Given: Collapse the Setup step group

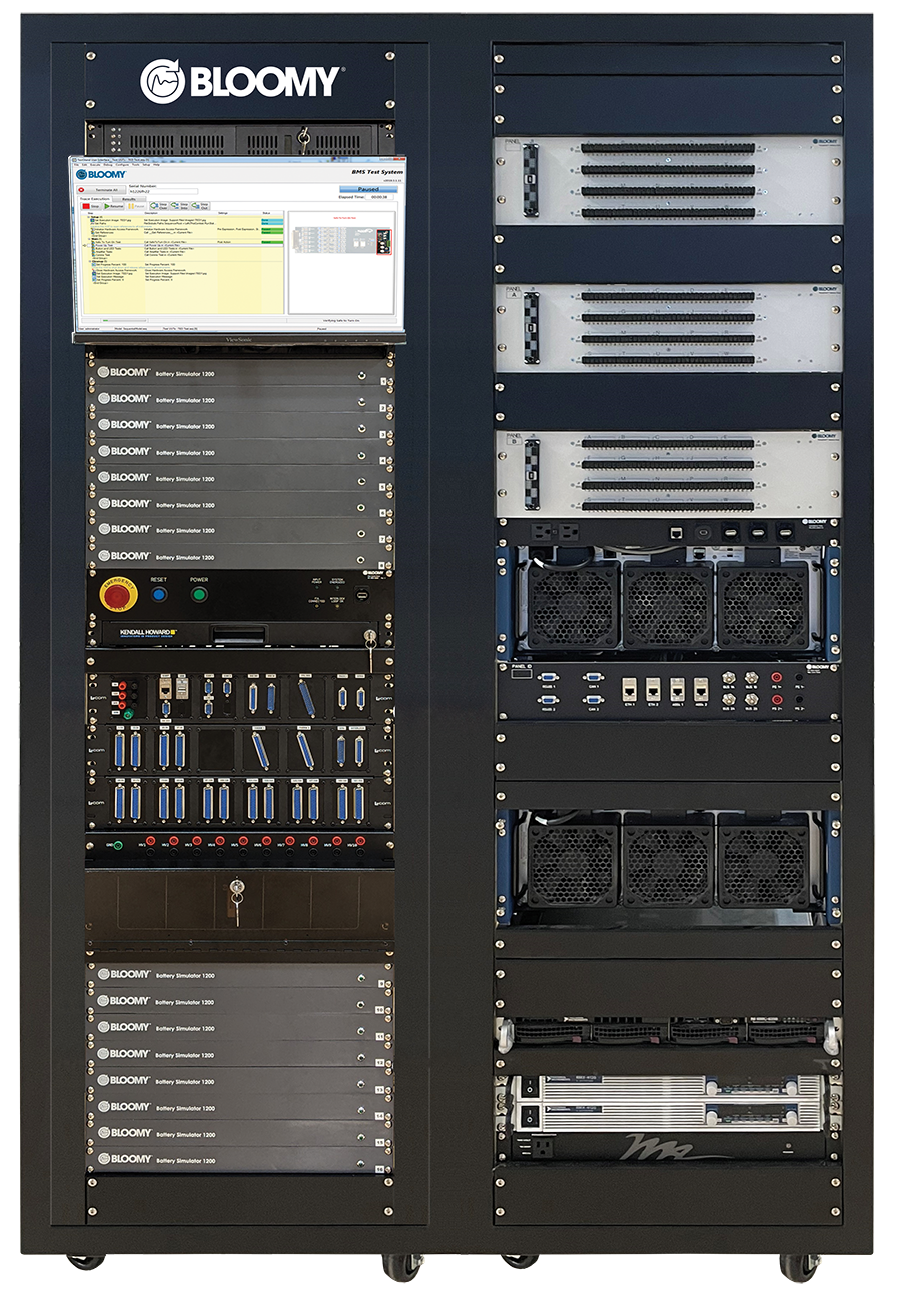Looking at the screenshot, I should (89, 217).
